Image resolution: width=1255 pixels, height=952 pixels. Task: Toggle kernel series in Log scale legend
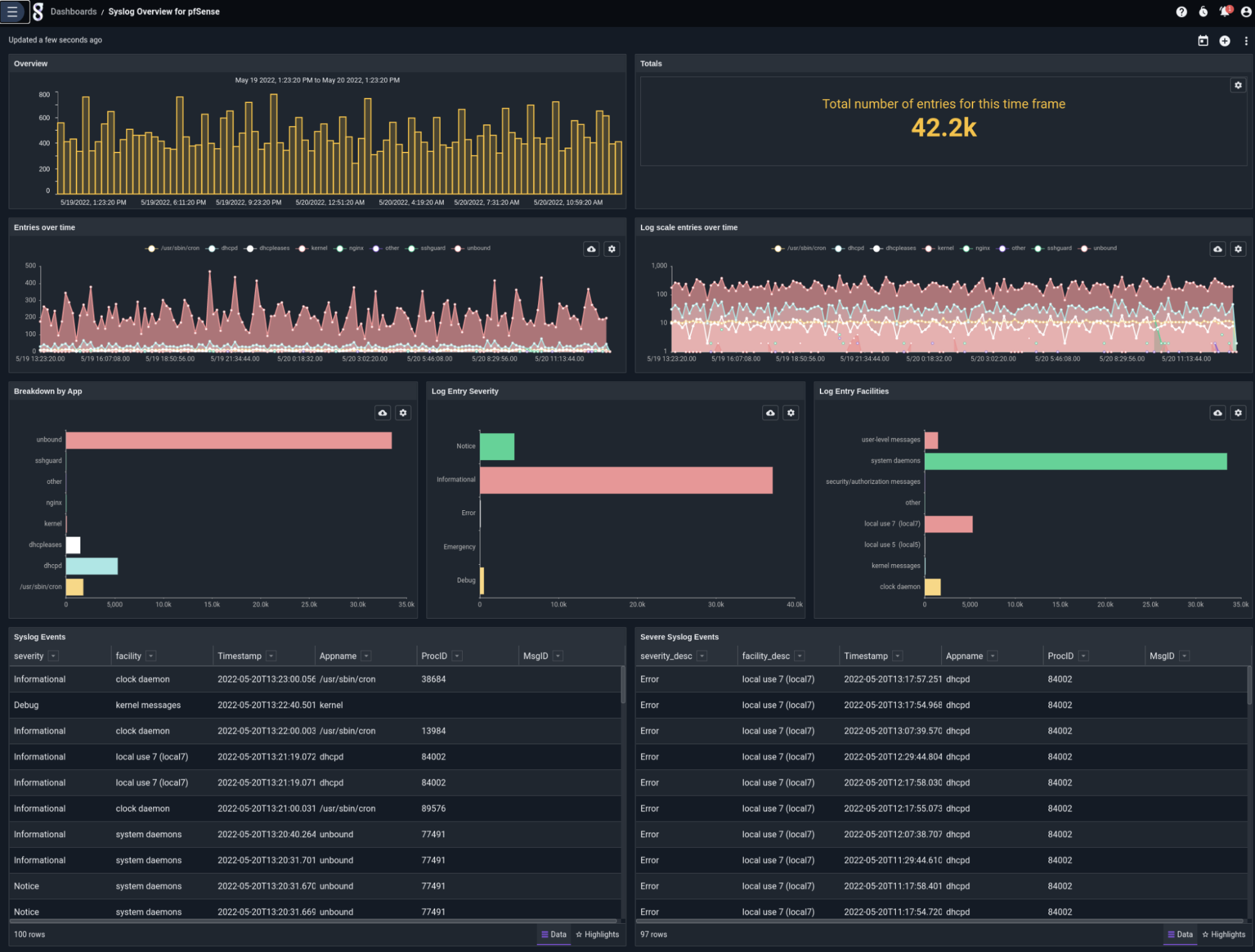(938, 249)
